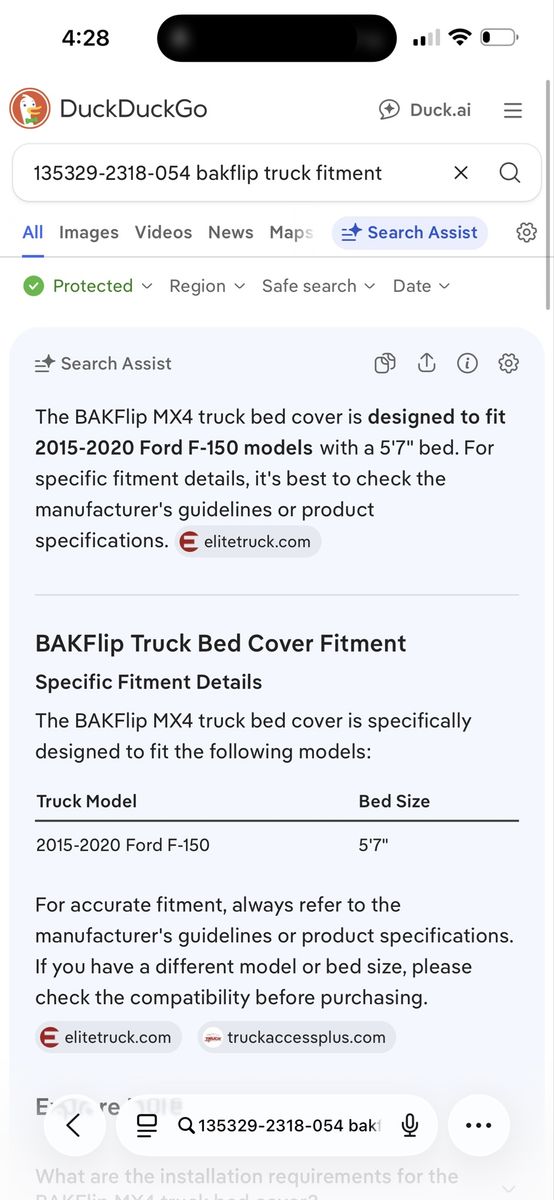554x1200 pixels.
Task: Open the Duck.ai chat
Action: pyautogui.click(x=424, y=110)
